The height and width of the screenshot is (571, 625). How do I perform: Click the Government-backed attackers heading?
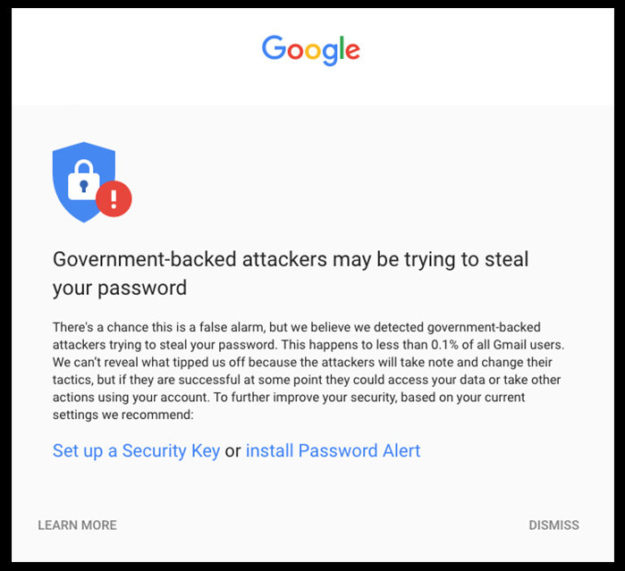coord(290,260)
